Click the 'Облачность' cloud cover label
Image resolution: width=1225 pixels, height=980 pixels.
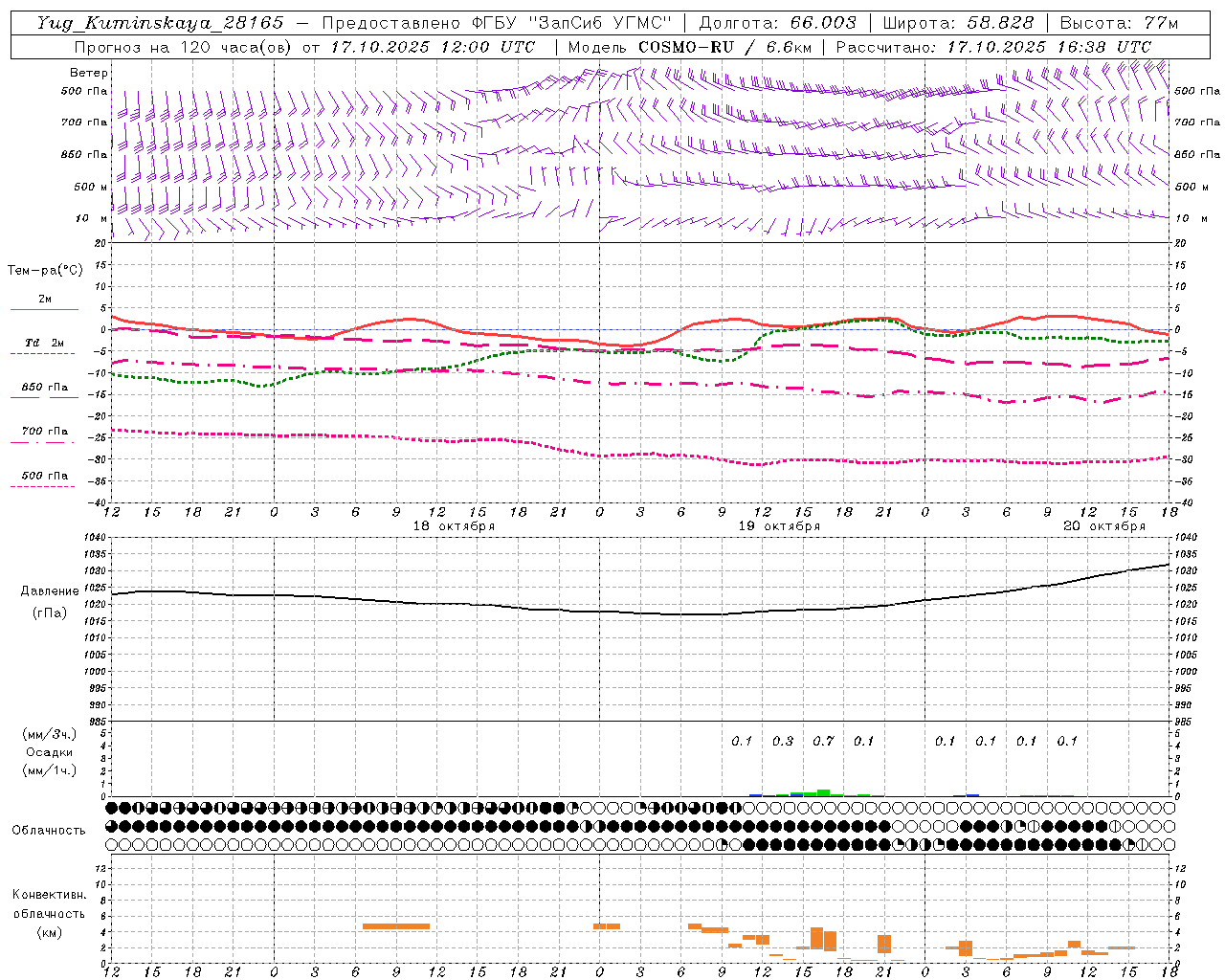(x=49, y=831)
